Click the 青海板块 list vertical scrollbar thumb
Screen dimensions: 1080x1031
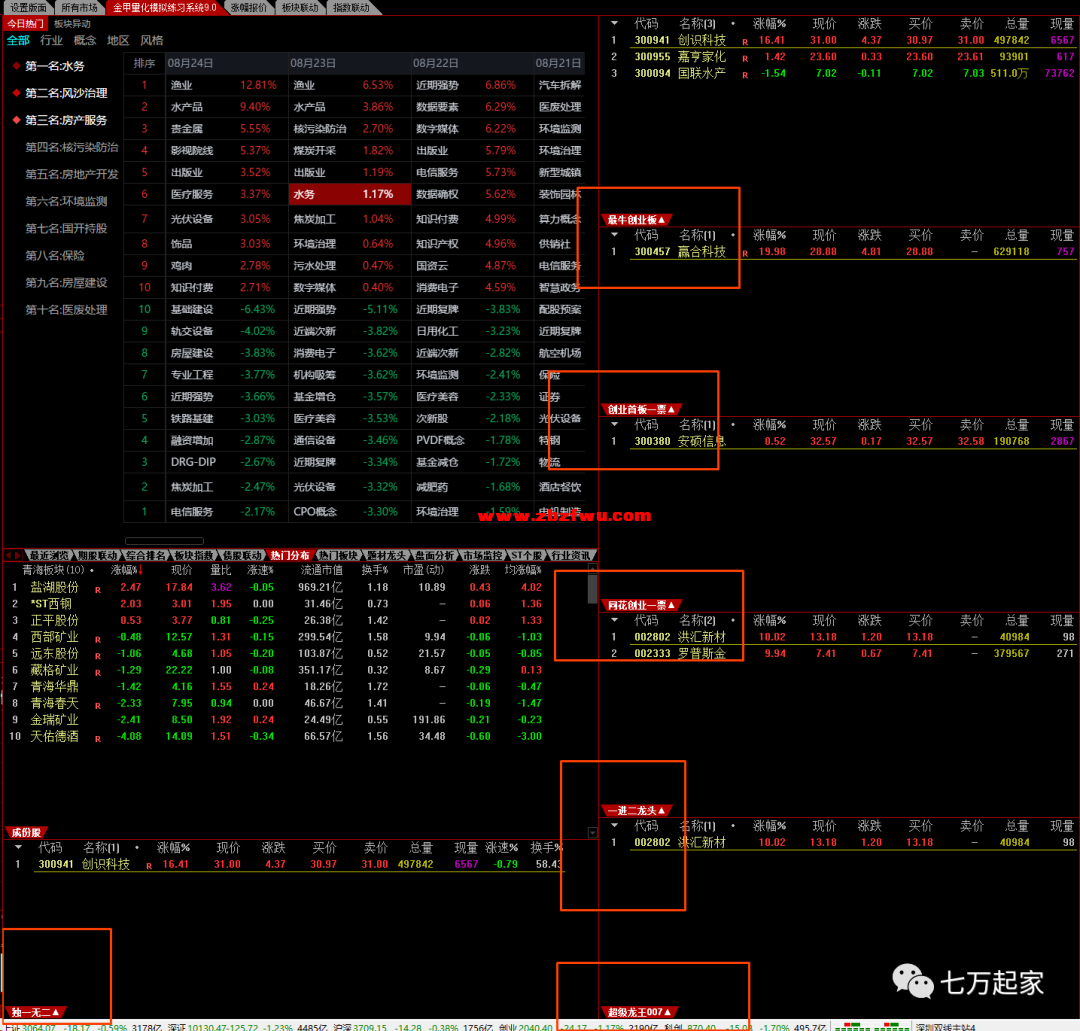point(592,589)
